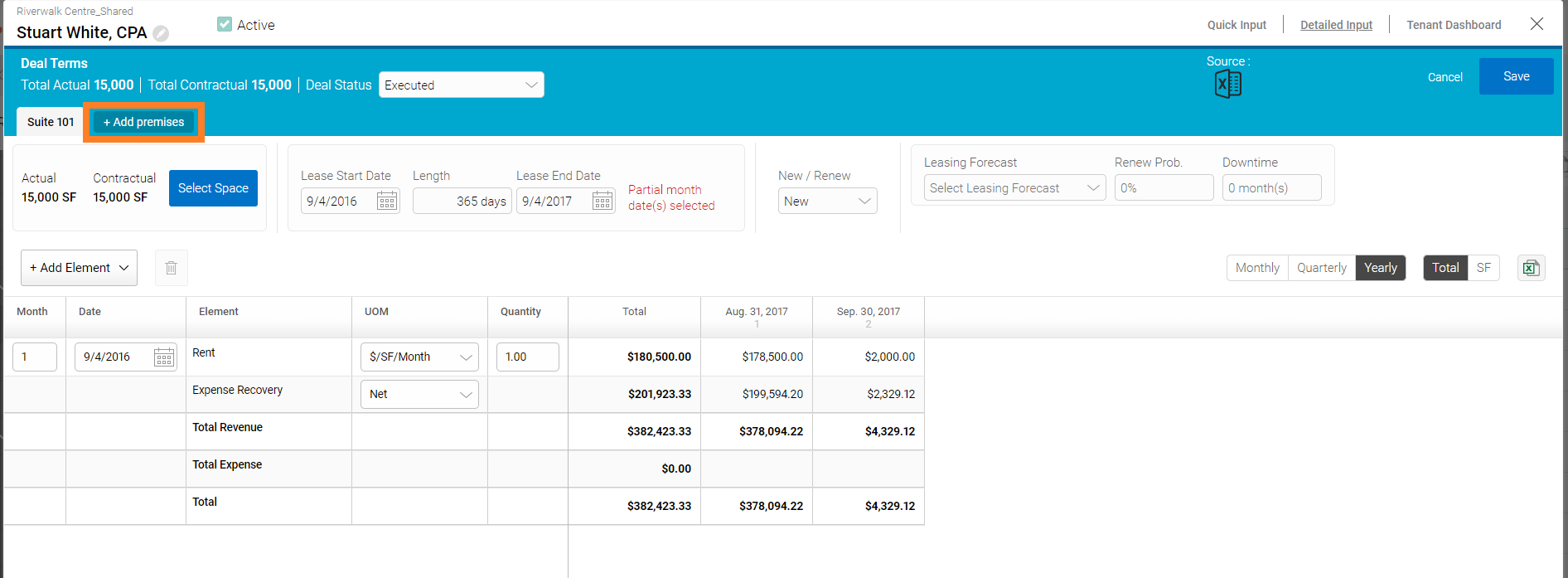Screen dimensions: 1568x578
Task: Click the Select Space button
Action: [213, 188]
